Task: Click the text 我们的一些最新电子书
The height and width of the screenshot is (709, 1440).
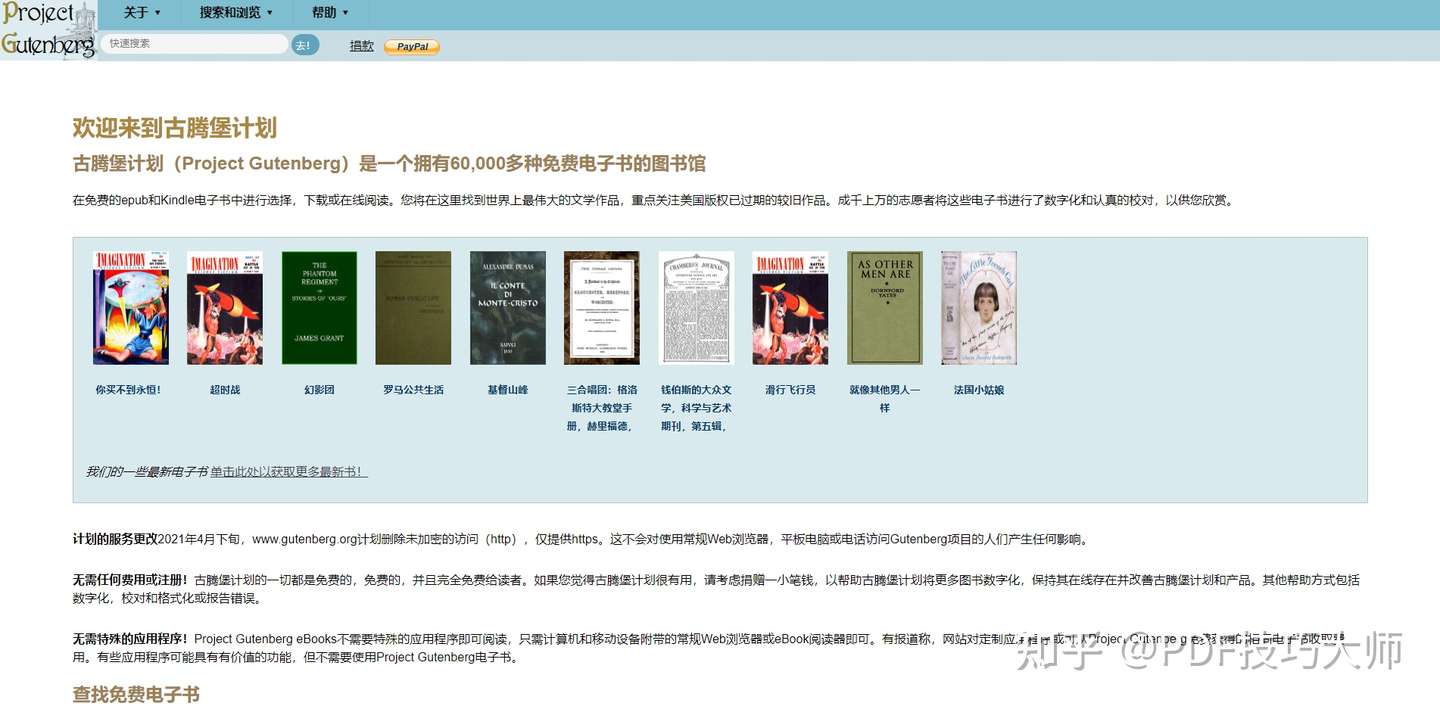Action: point(146,472)
